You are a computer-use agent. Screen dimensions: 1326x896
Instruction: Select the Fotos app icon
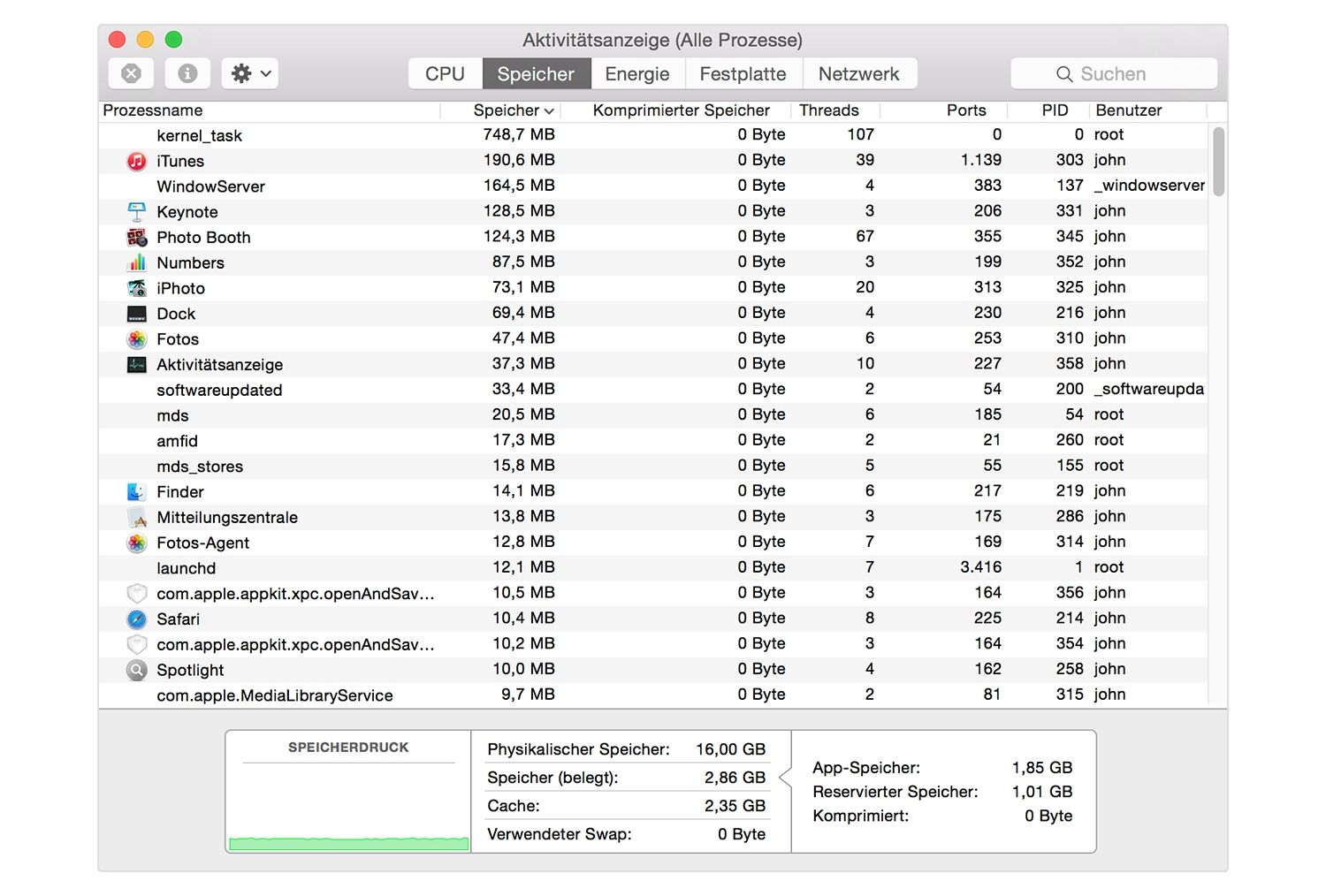136,339
